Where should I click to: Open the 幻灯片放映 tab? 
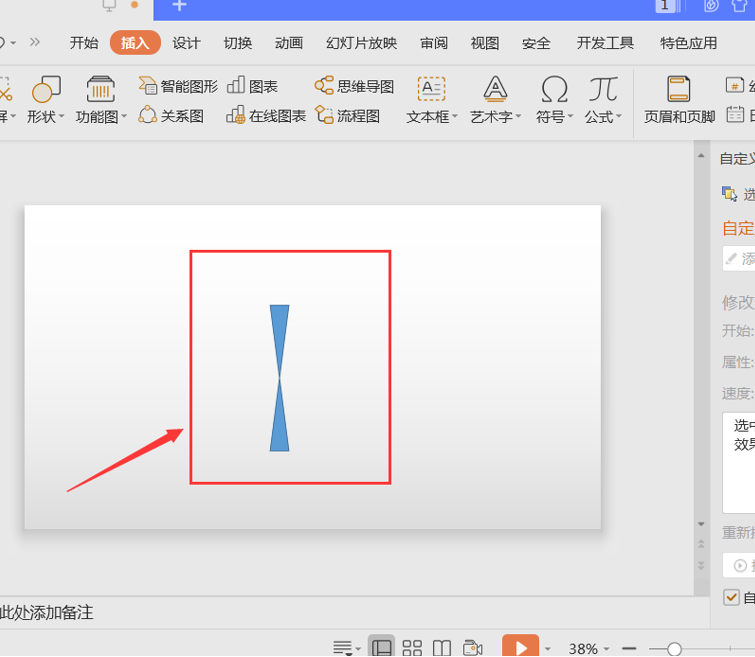(x=362, y=43)
